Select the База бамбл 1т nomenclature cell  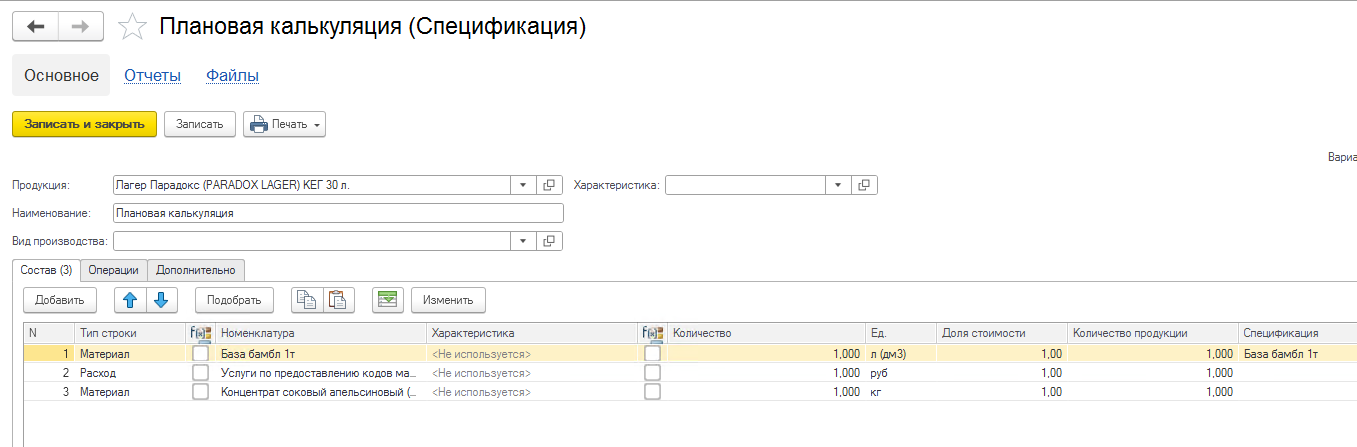(x=320, y=353)
